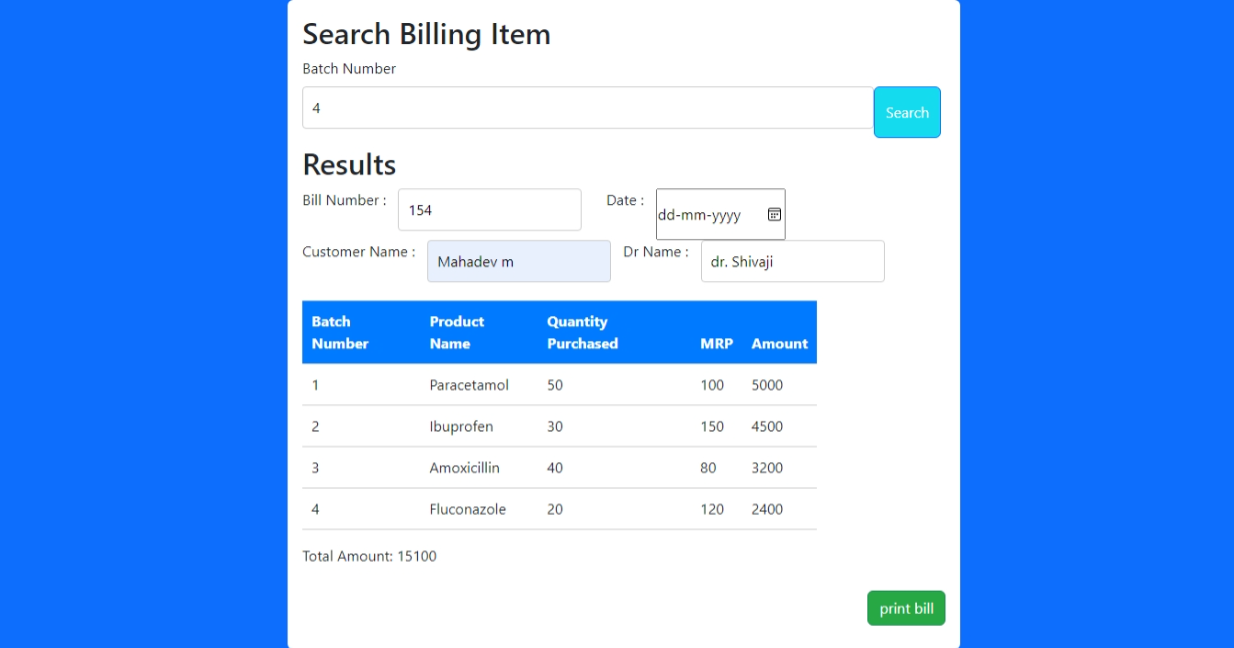Select the Customer Name field showing Mahadev m
The height and width of the screenshot is (648, 1234).
click(518, 260)
